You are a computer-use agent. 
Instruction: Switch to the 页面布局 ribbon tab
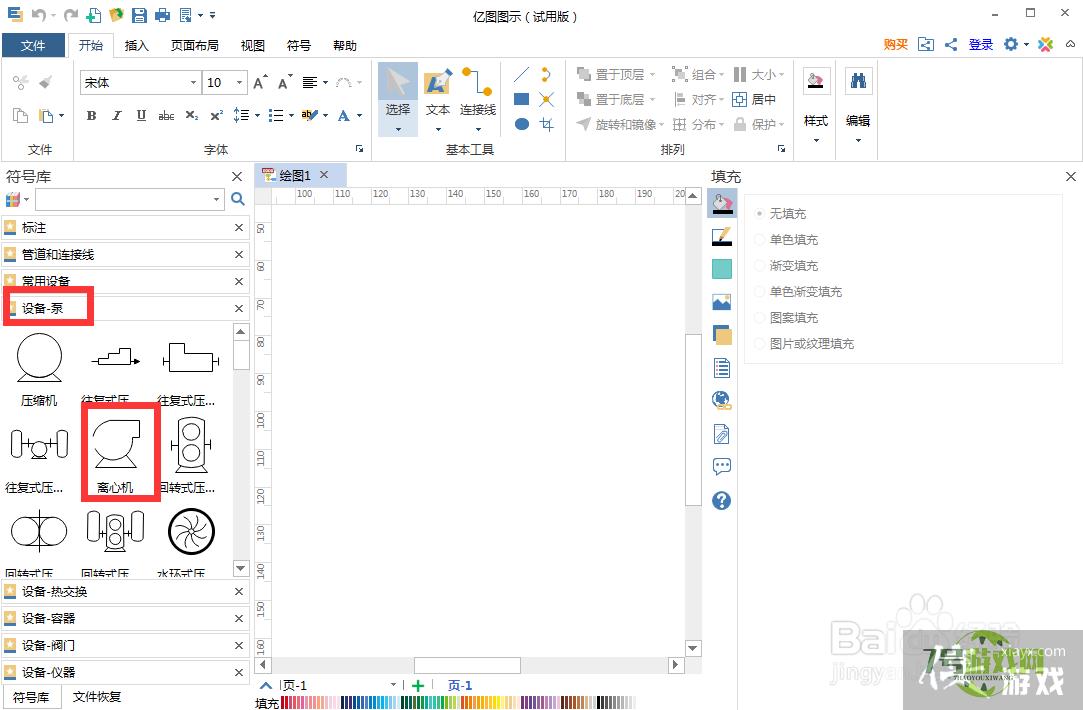point(195,46)
